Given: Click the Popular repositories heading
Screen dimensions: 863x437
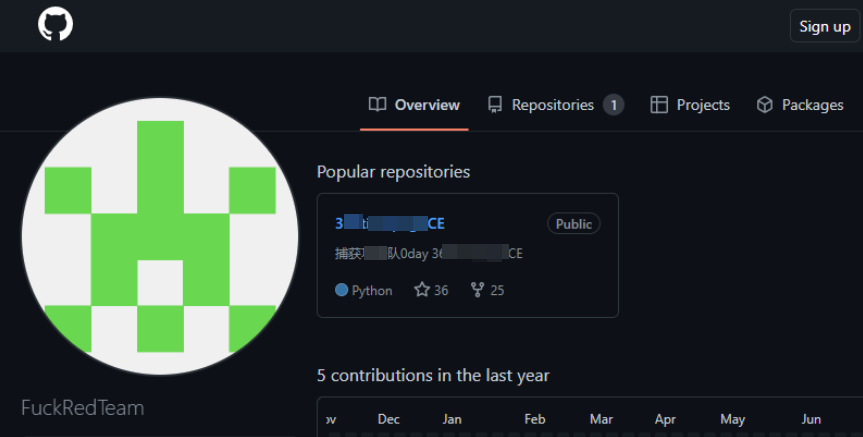Looking at the screenshot, I should coord(394,172).
